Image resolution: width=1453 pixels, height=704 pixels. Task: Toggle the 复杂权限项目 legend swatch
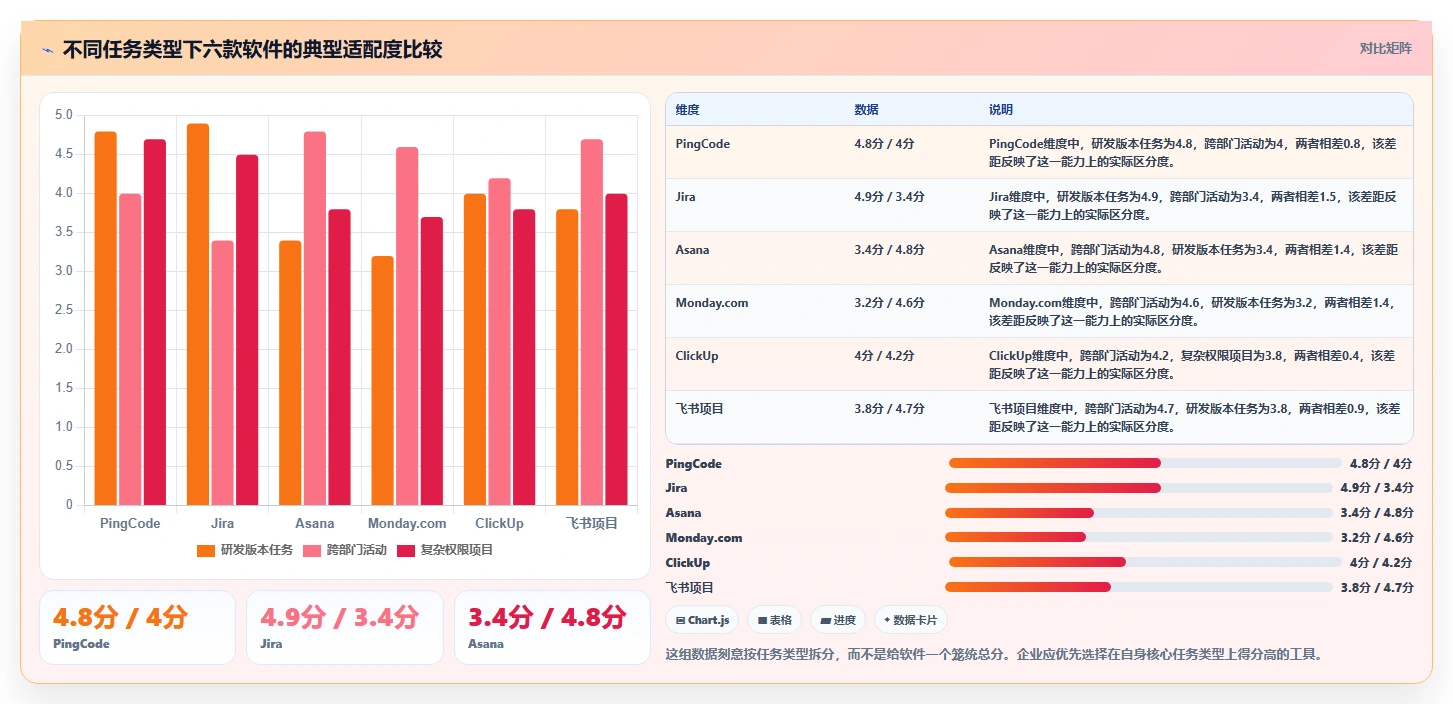pos(406,550)
